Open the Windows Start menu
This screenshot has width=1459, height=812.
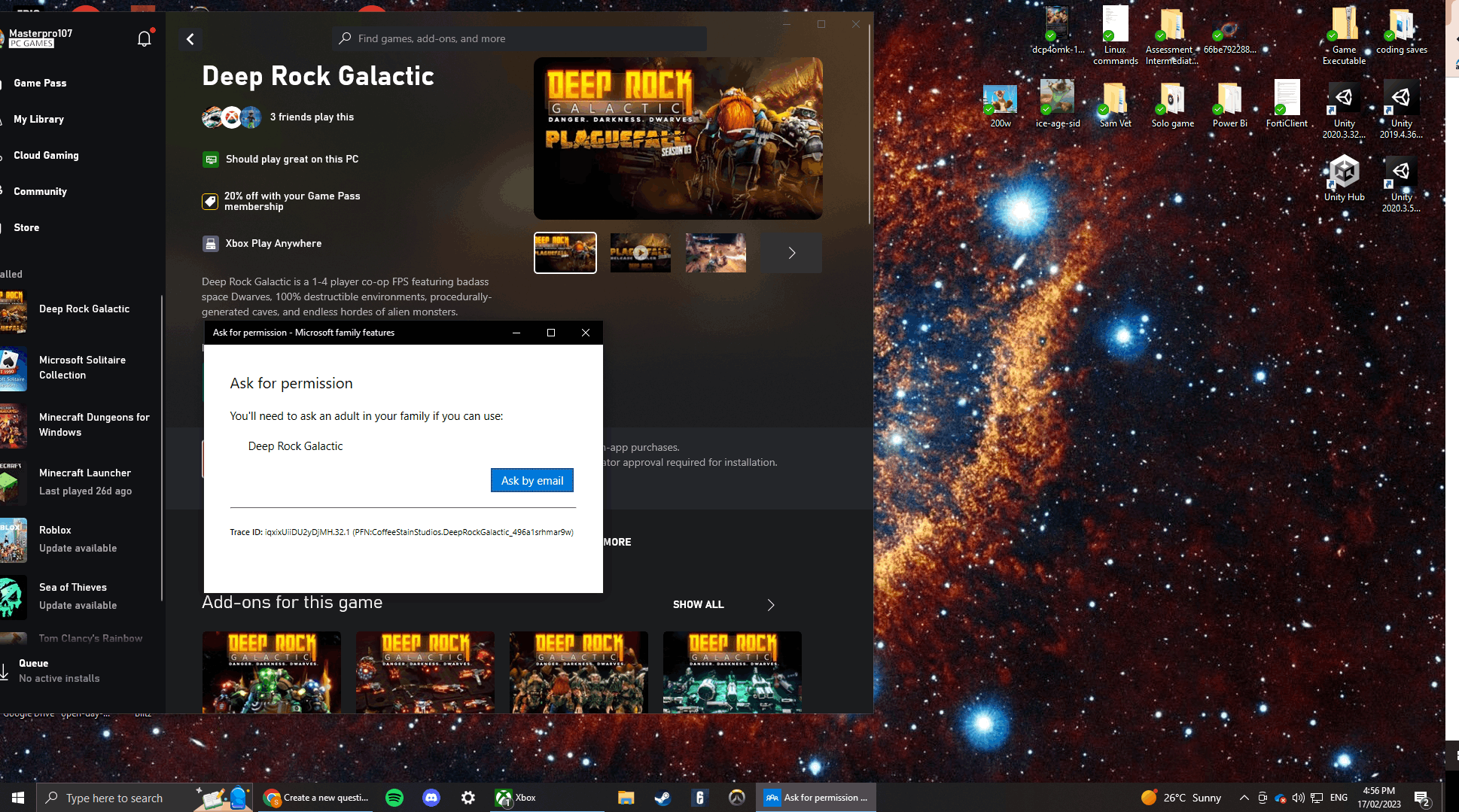pyautogui.click(x=18, y=798)
